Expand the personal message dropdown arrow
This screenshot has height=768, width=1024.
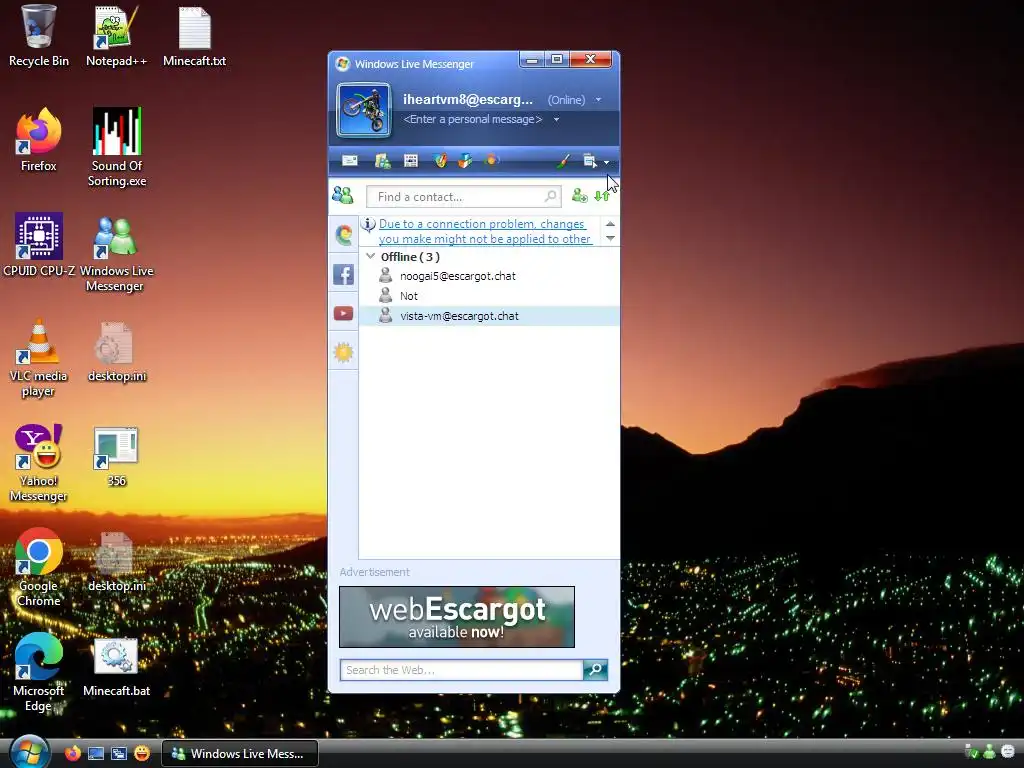[x=556, y=120]
